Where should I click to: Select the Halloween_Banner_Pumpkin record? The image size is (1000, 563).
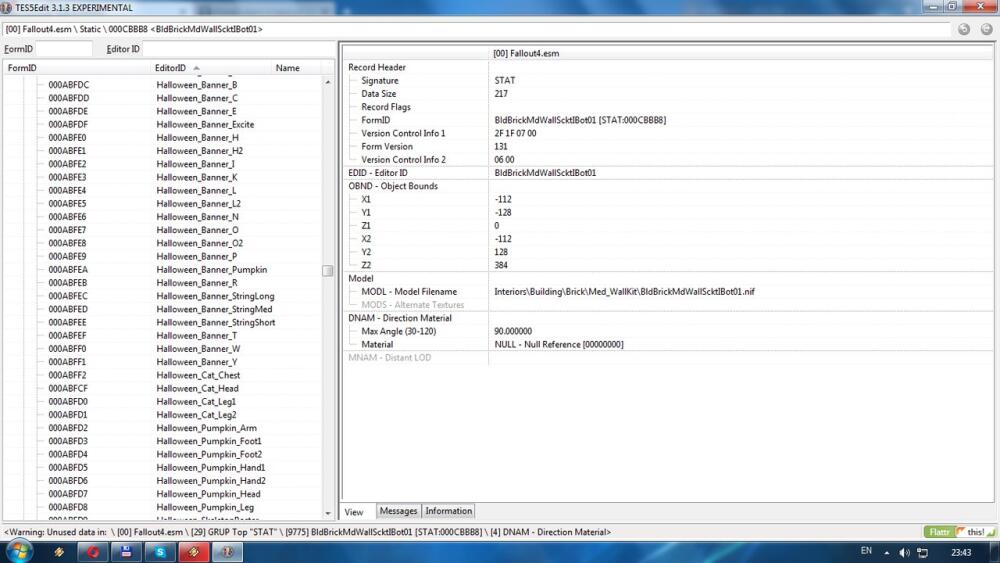tap(212, 270)
